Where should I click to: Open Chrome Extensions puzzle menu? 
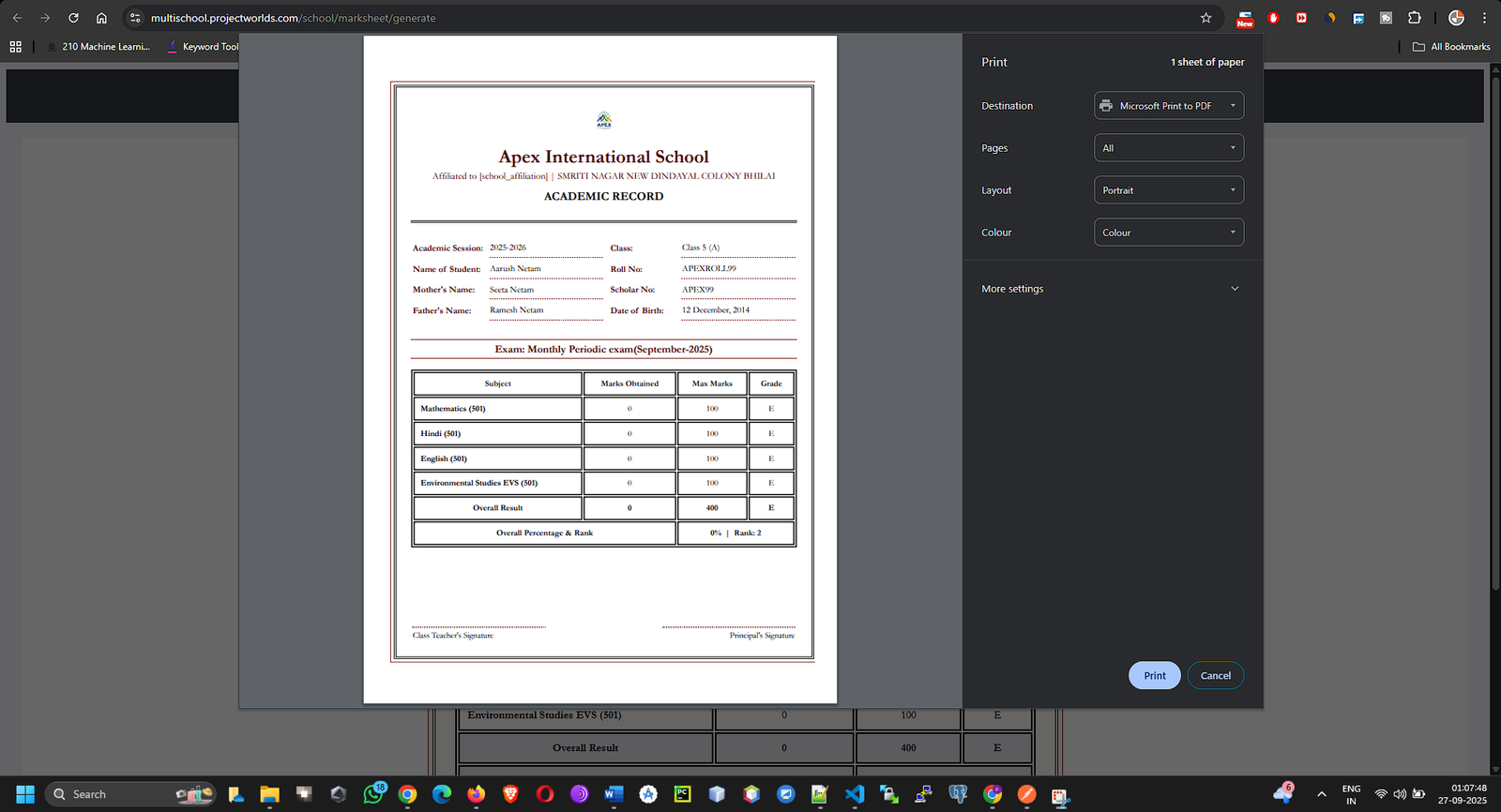point(1414,18)
